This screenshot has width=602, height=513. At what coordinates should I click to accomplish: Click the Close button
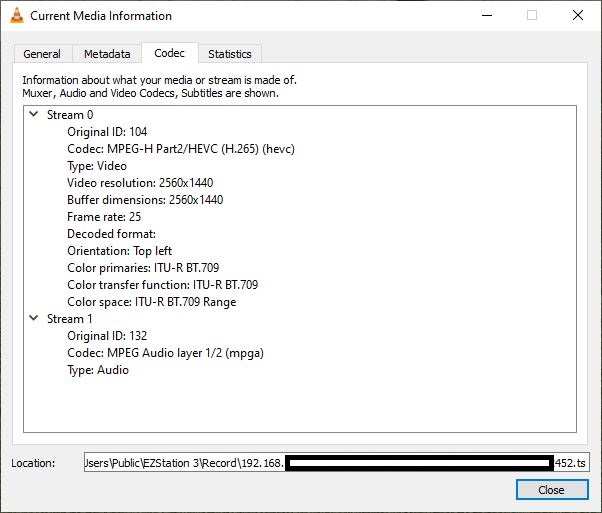point(552,490)
